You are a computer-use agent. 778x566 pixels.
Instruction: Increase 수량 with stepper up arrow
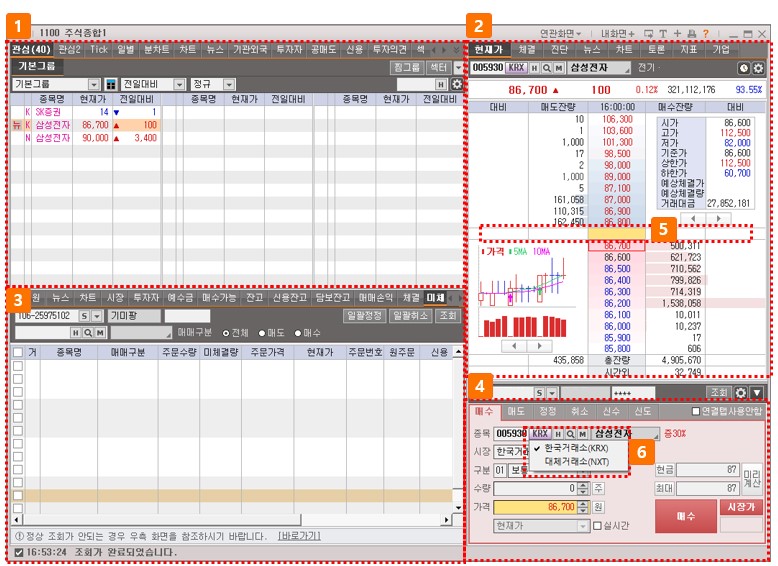click(x=584, y=486)
